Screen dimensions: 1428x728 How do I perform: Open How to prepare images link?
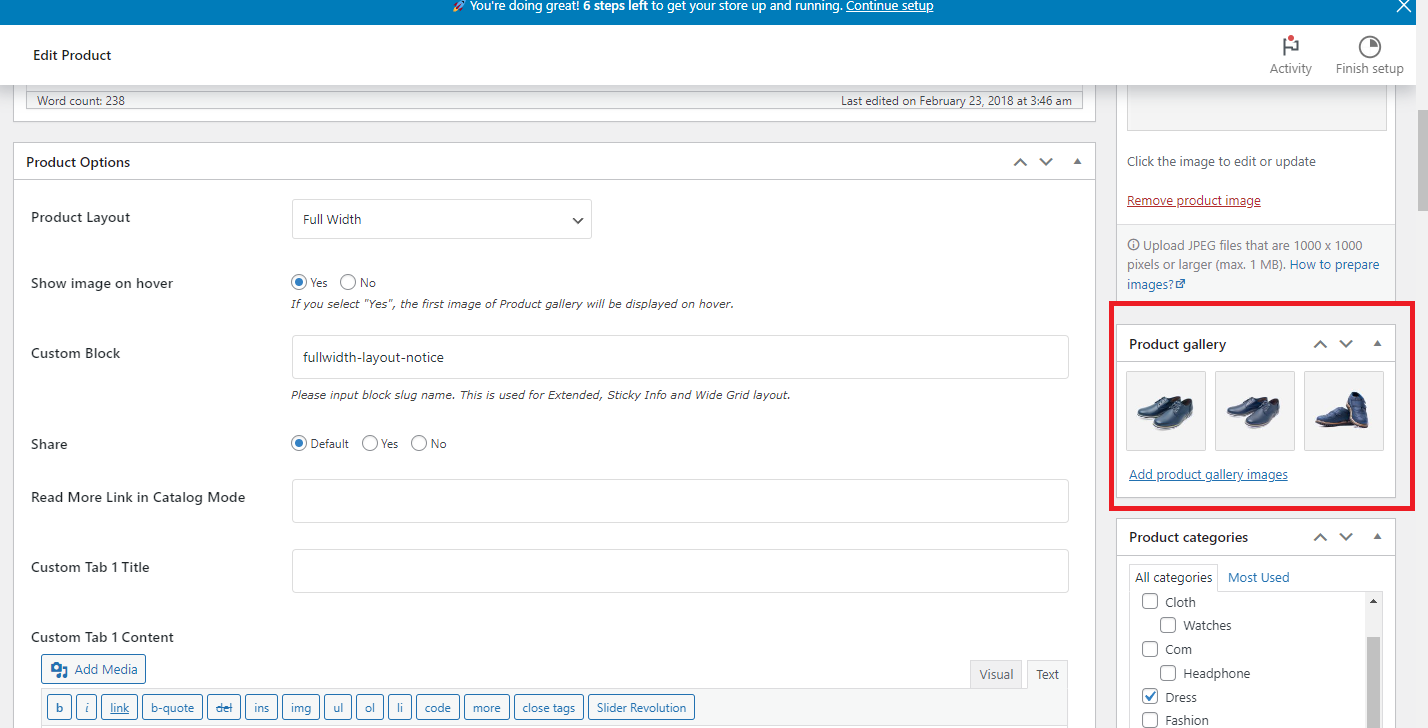click(1253, 274)
